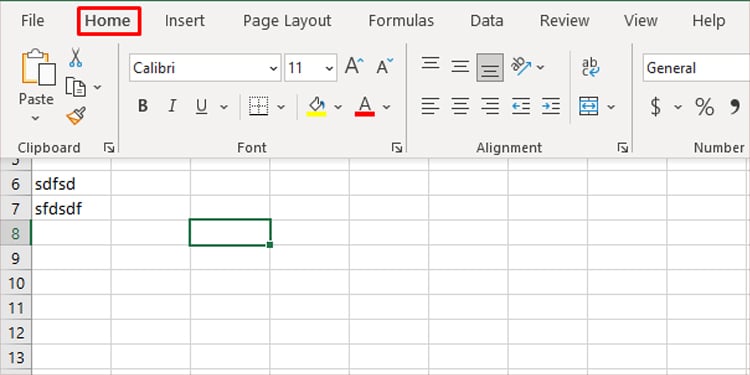This screenshot has width=750, height=375.
Task: Open the font size 11 dropdown
Action: click(330, 68)
